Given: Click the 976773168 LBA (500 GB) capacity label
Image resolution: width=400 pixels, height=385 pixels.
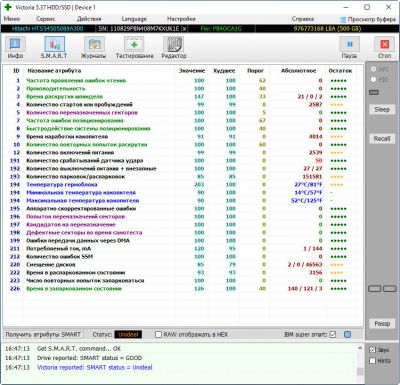Looking at the screenshot, I should point(327,29).
